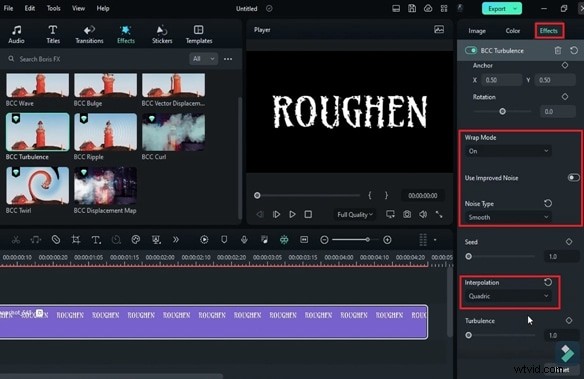584x379 pixels.
Task: Select the Effects properties tab
Action: (x=549, y=31)
